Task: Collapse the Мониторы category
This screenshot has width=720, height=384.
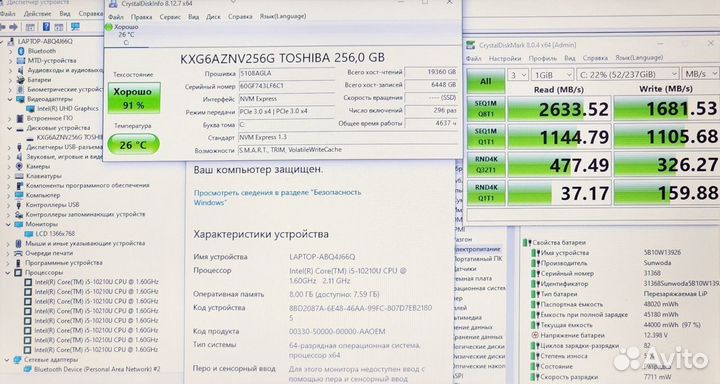Action: pyautogui.click(x=9, y=224)
